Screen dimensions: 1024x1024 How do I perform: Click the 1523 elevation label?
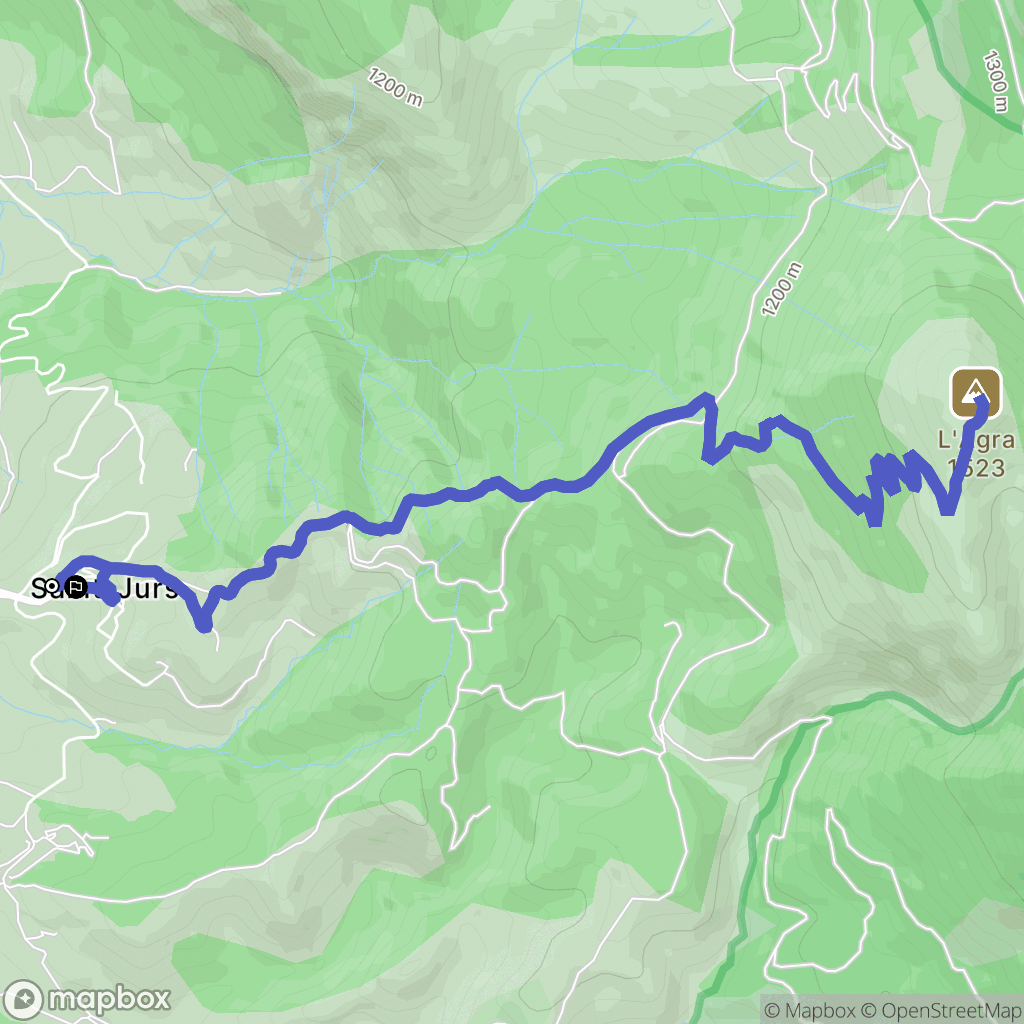[x=976, y=468]
